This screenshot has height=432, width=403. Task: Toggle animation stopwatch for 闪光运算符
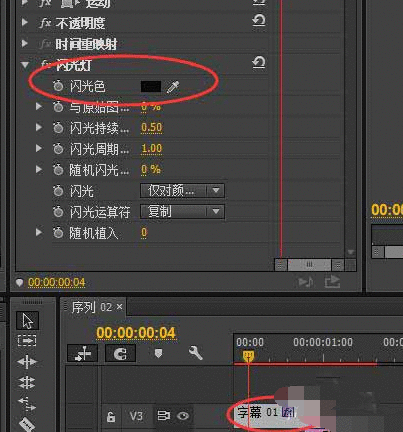[x=58, y=212]
